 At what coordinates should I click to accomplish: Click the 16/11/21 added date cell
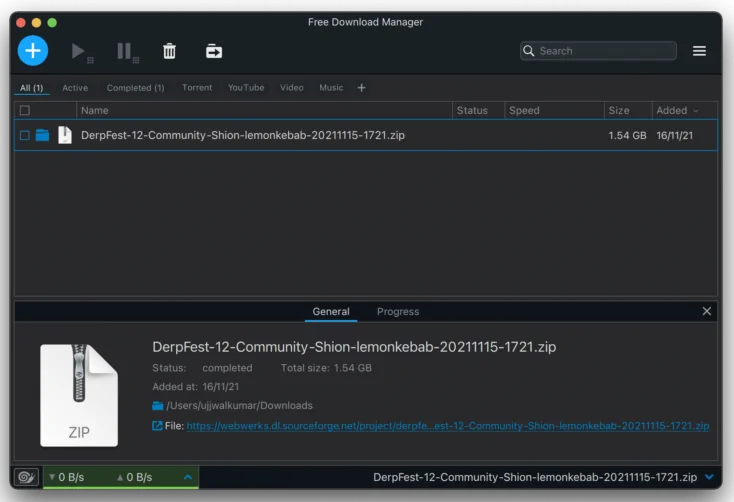click(675, 135)
